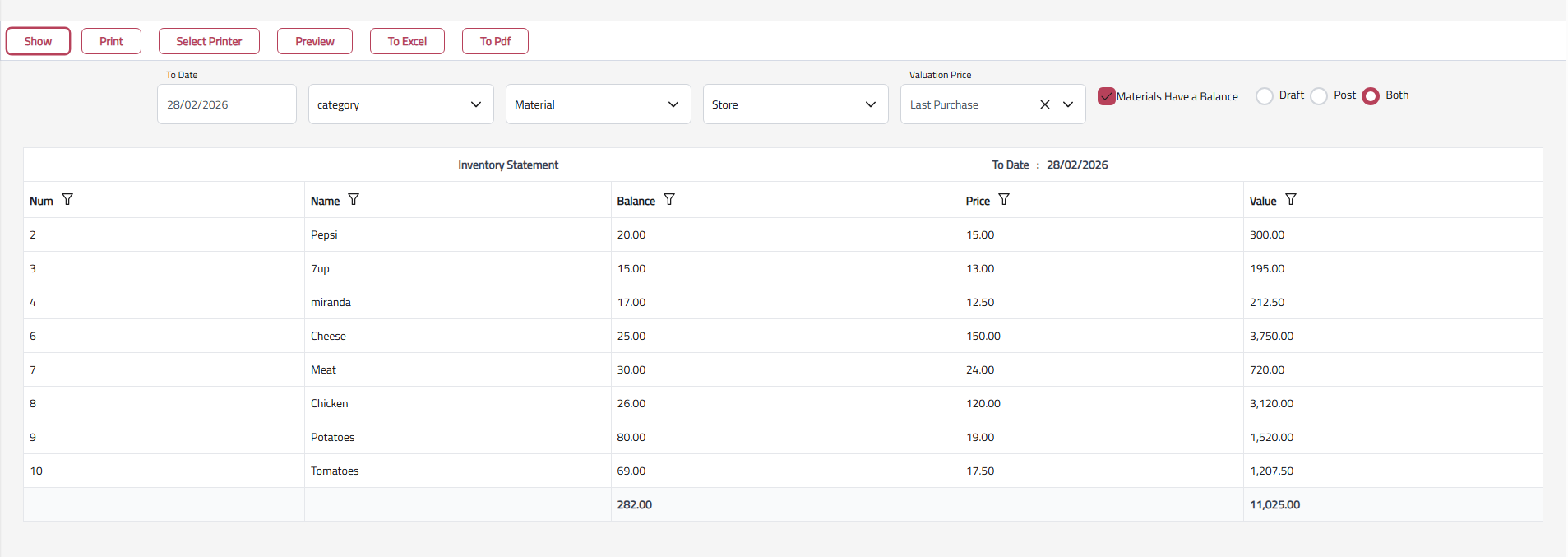Select the 7up row name
The width and height of the screenshot is (1568, 557).
coord(320,268)
